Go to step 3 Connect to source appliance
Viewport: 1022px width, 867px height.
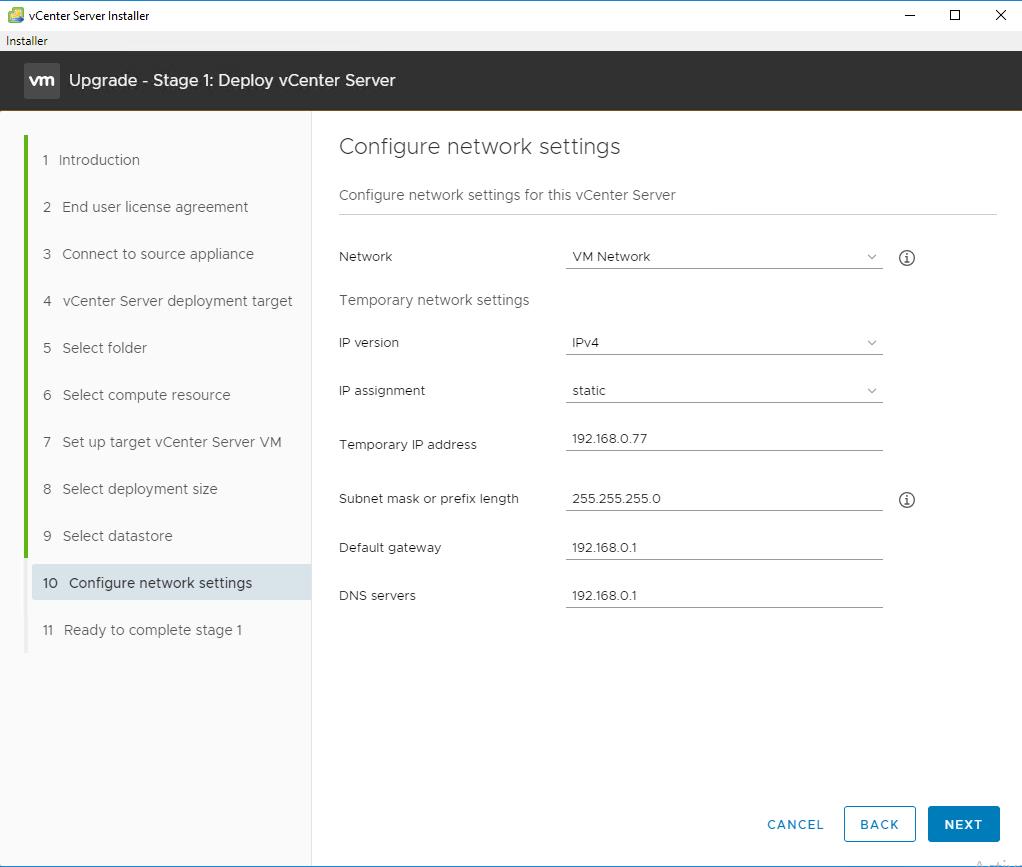pyautogui.click(x=148, y=254)
